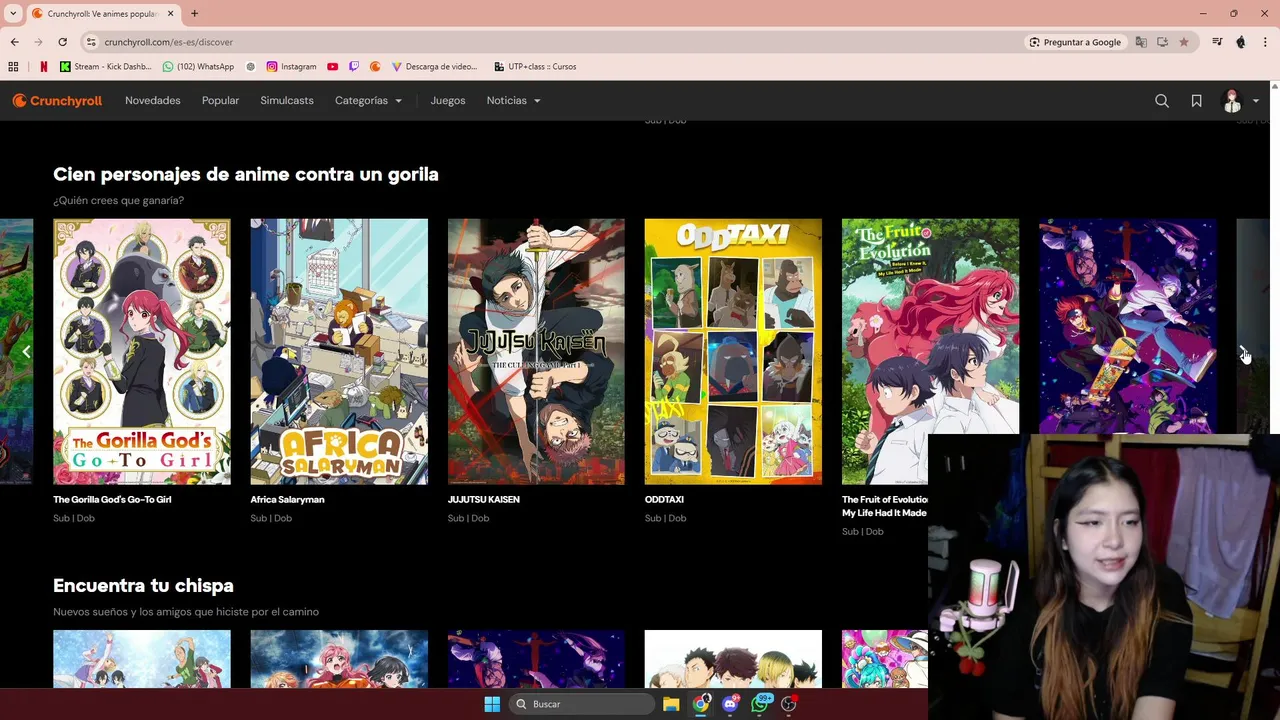Open the Crunchyroll bookmark icon
This screenshot has width=1280, height=720.
375,66
